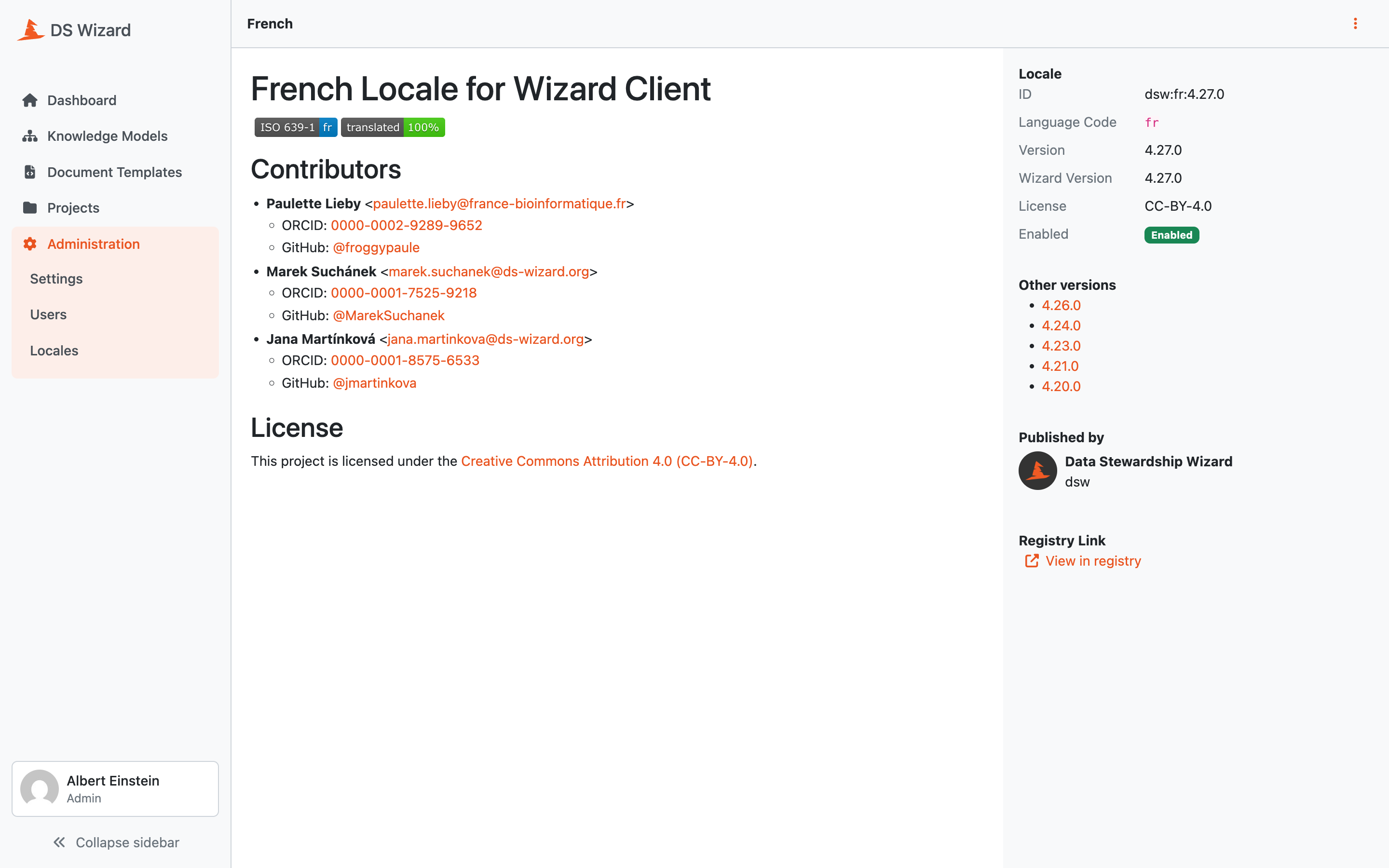Screen dimensions: 1389x868
Task: Click the collapse sidebar chevrons icon
Action: [x=59, y=842]
